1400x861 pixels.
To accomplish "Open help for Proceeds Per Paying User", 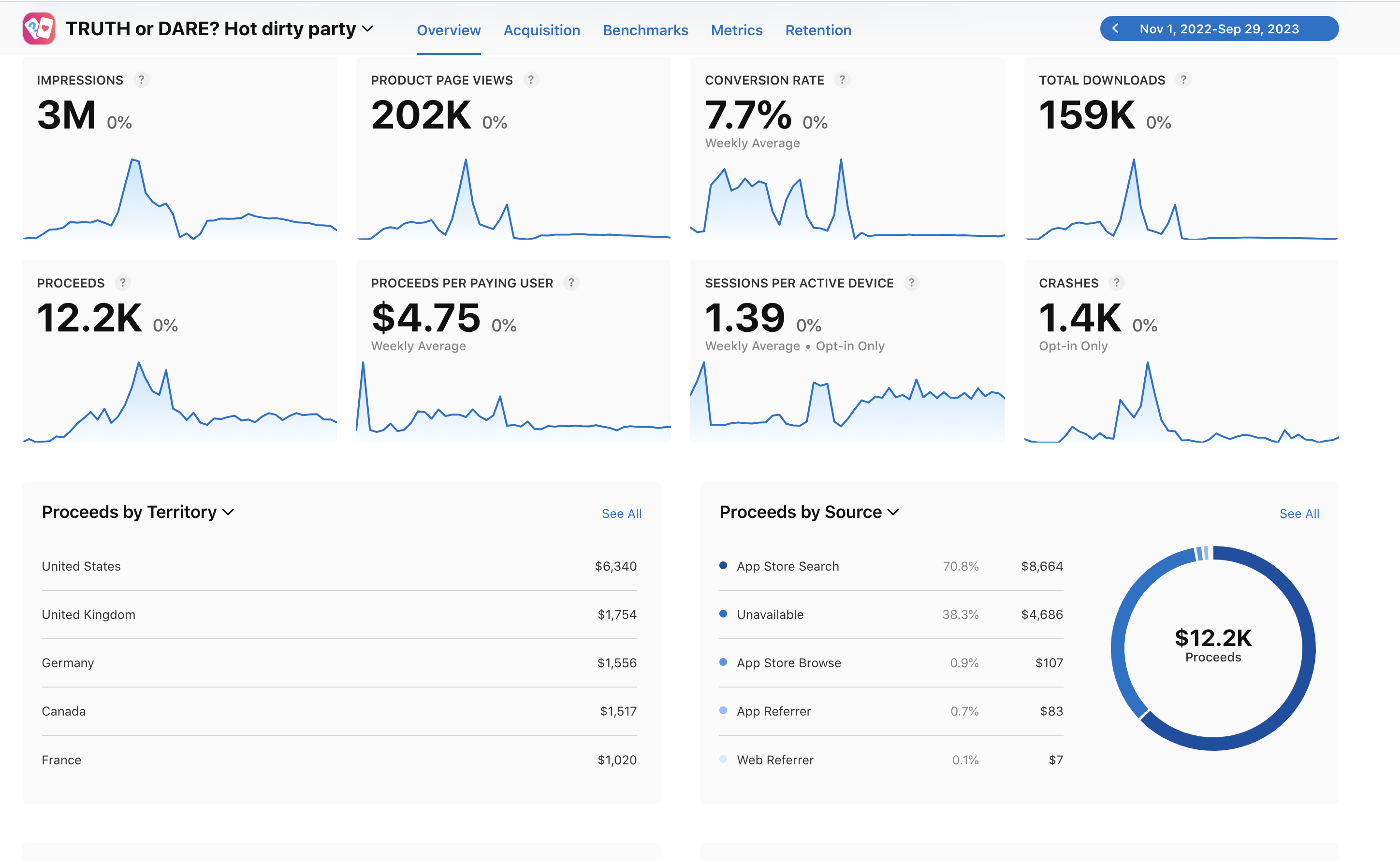I will [x=571, y=283].
